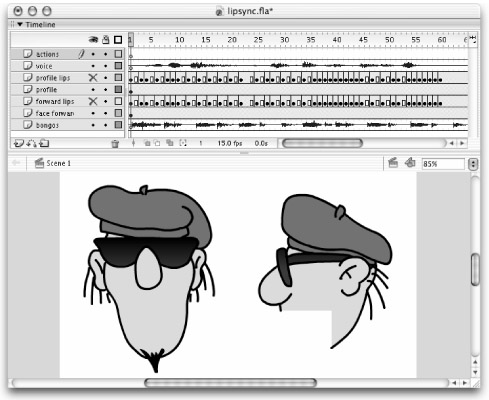
Task: Click the stage vertical scrollbar thumb
Action: pos(475,269)
